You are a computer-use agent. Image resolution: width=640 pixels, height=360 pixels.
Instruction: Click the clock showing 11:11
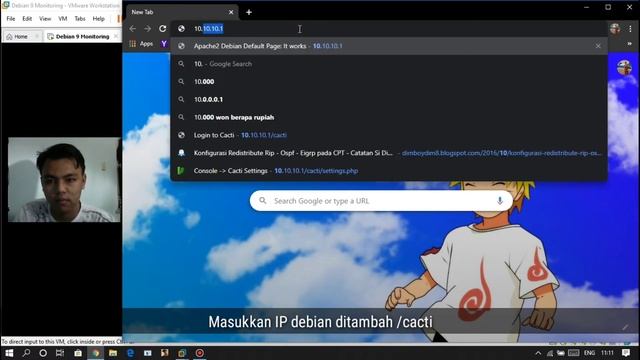(x=607, y=353)
